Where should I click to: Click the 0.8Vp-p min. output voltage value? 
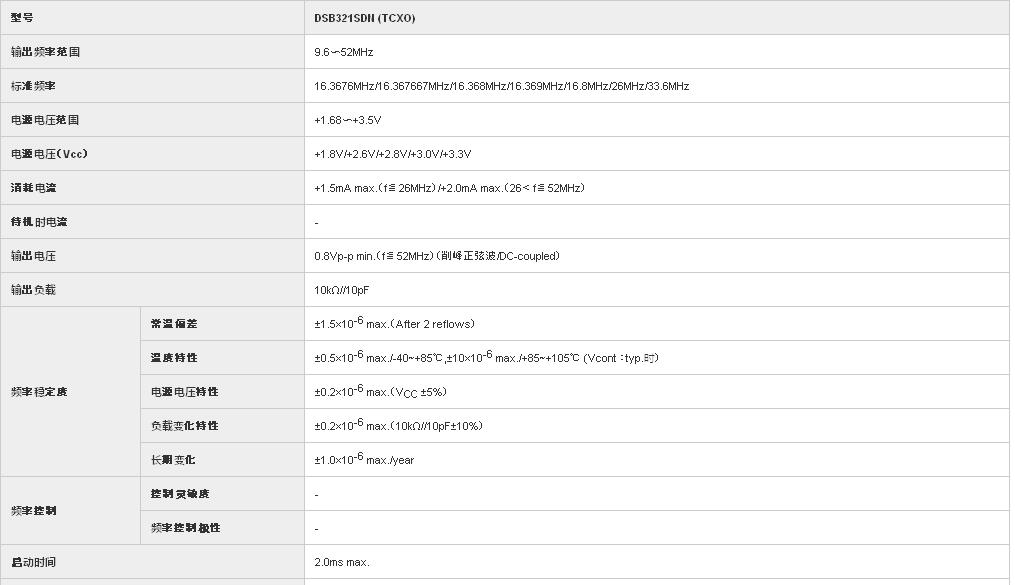(436, 256)
